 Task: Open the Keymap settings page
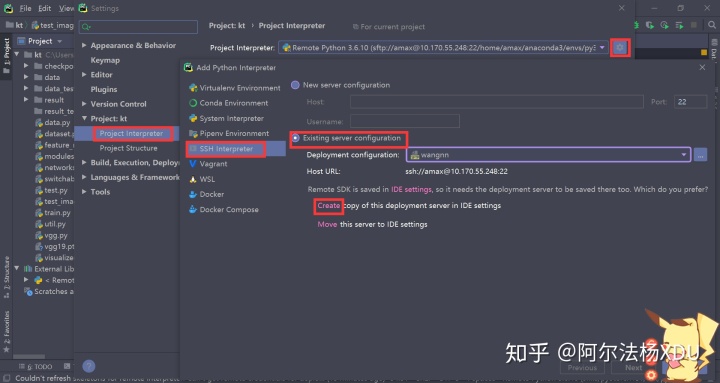click(x=105, y=60)
